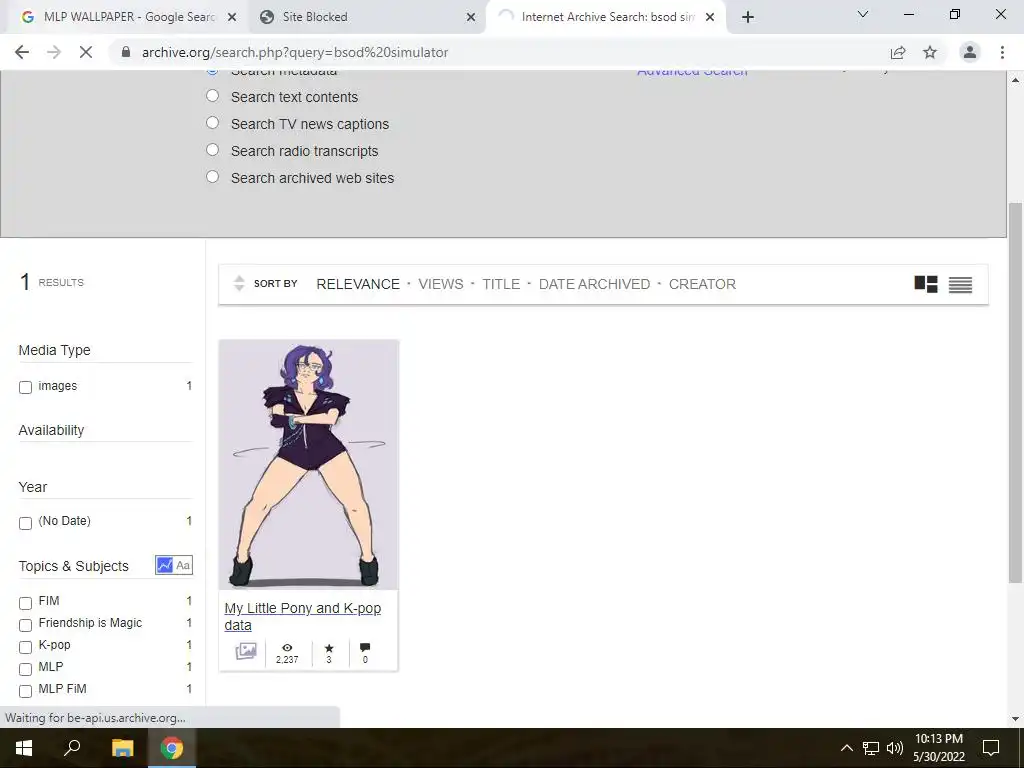Open the tab search chevron
The height and width of the screenshot is (768, 1024).
point(863,14)
